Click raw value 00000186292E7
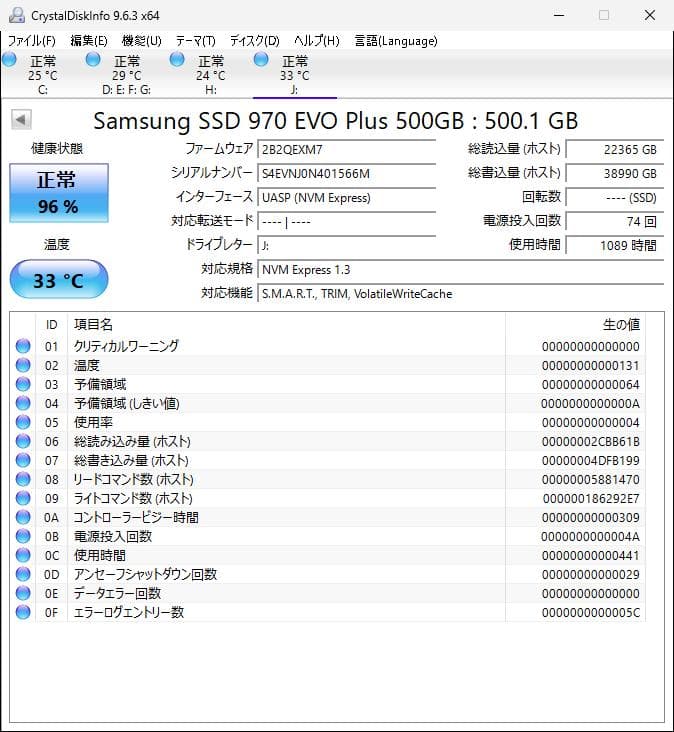The height and width of the screenshot is (732, 674). pos(591,499)
